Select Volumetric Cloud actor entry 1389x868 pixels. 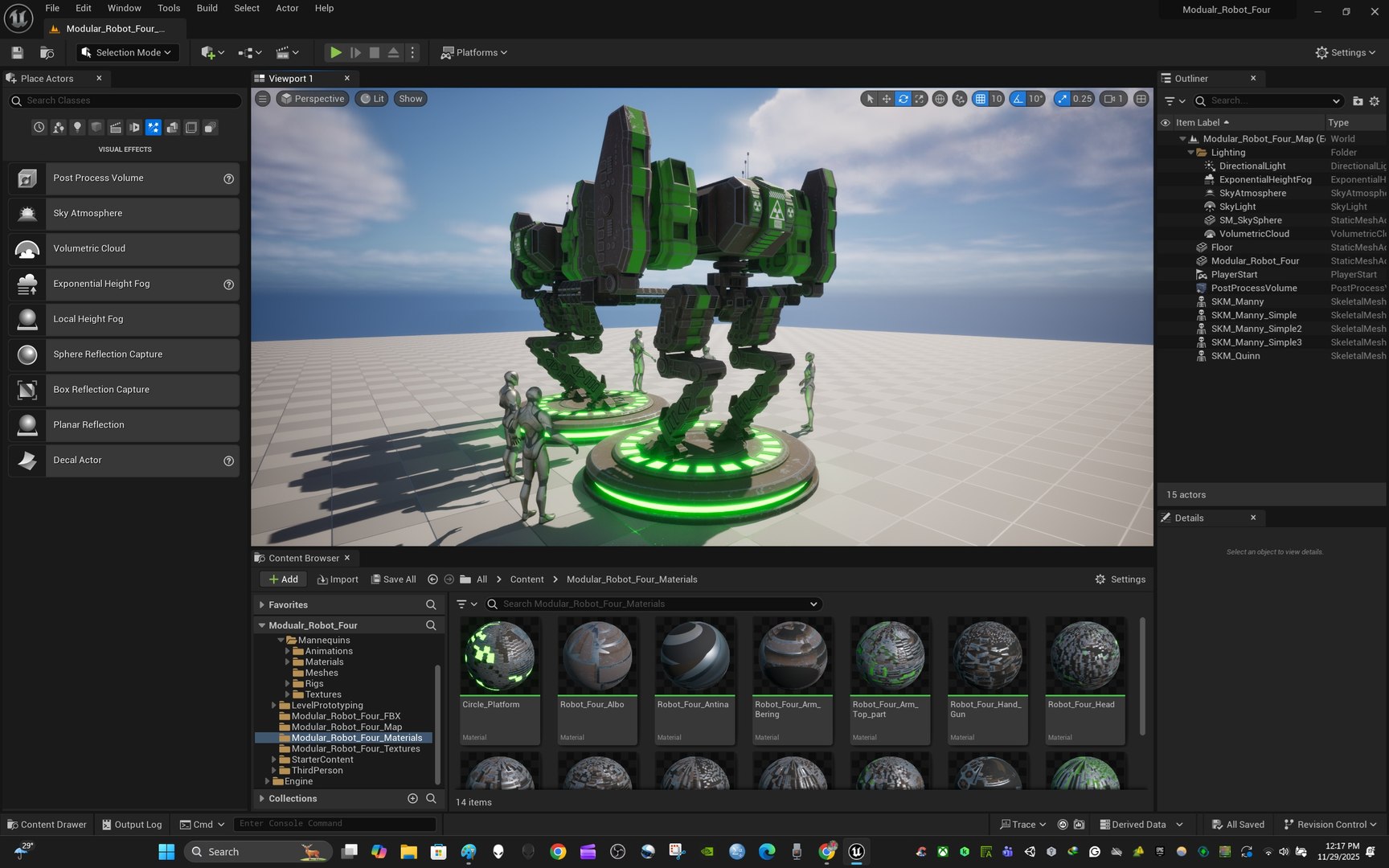[124, 249]
